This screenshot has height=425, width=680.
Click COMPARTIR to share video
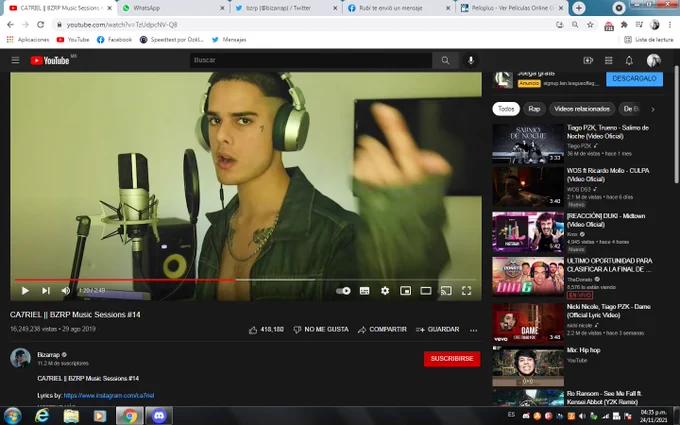[382, 330]
